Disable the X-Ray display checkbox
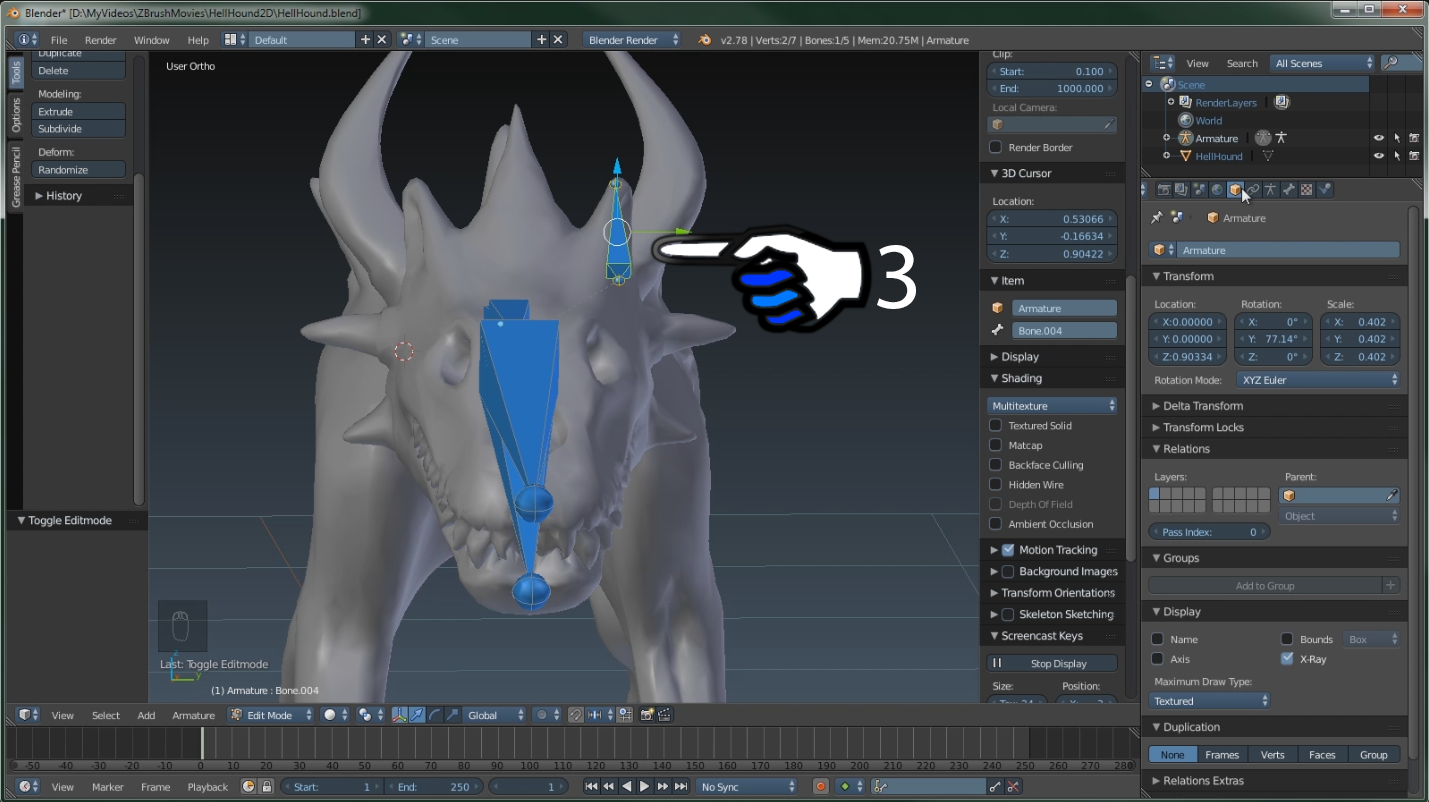The height and width of the screenshot is (802, 1429). [x=1288, y=659]
